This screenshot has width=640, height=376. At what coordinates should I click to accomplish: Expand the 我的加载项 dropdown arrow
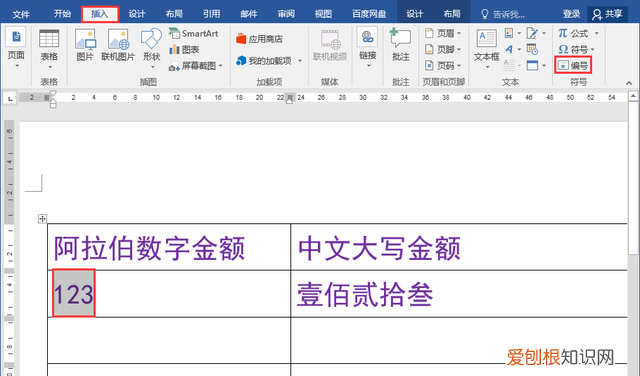[x=300, y=61]
